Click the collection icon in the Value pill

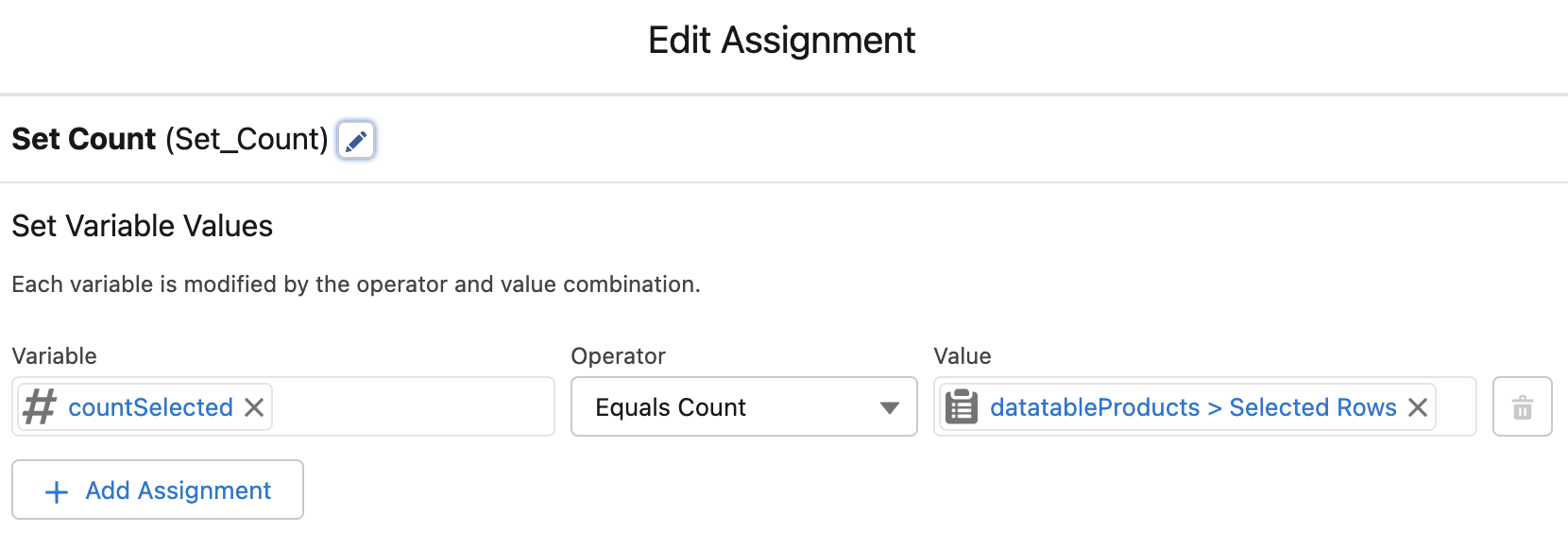962,407
